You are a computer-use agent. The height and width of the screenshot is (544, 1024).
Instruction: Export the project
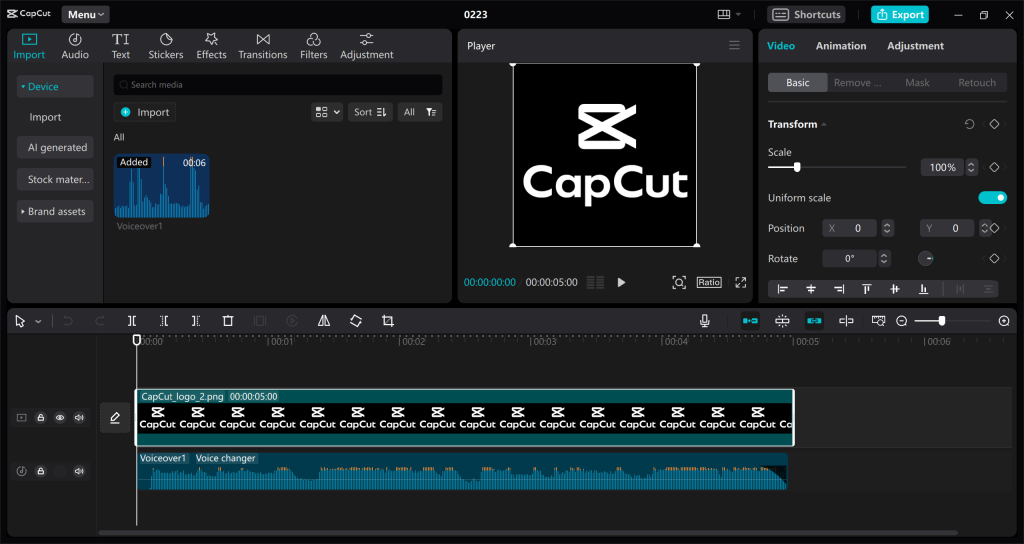click(x=899, y=14)
